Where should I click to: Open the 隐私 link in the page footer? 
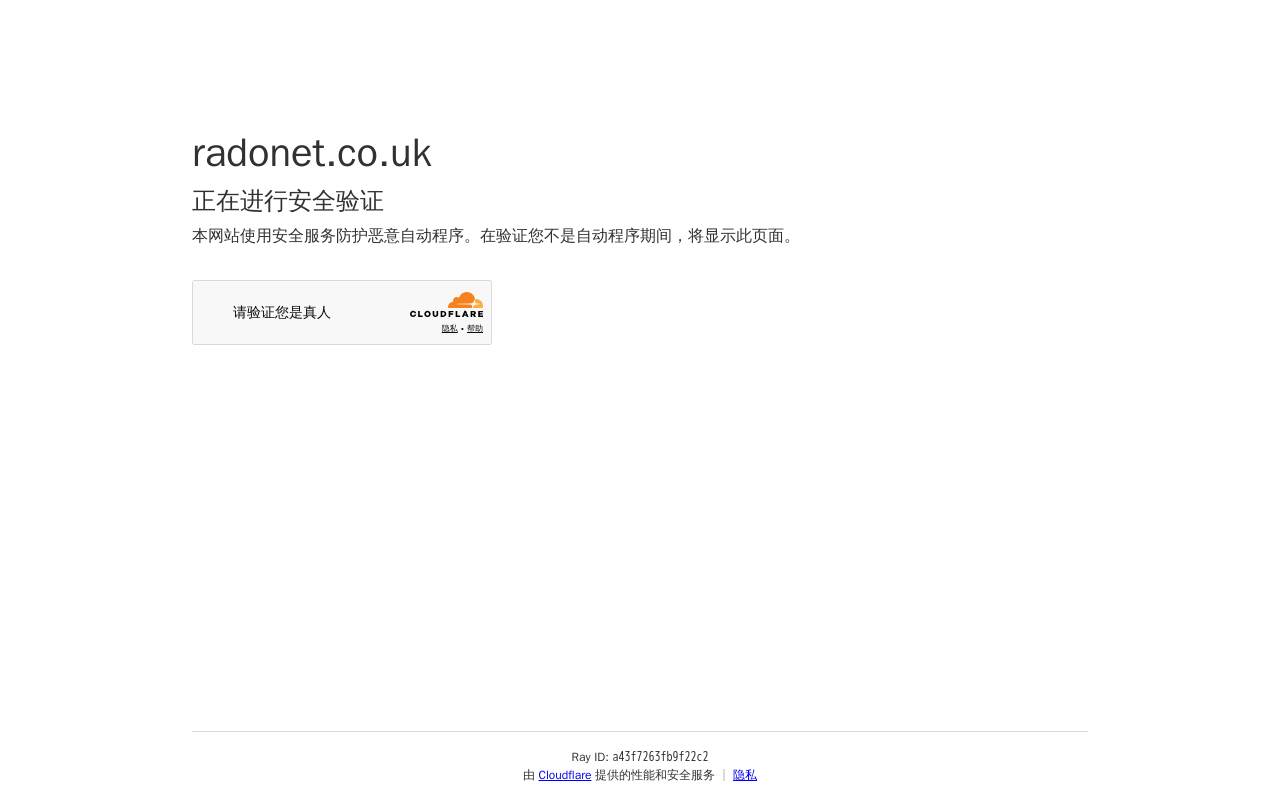coord(745,775)
